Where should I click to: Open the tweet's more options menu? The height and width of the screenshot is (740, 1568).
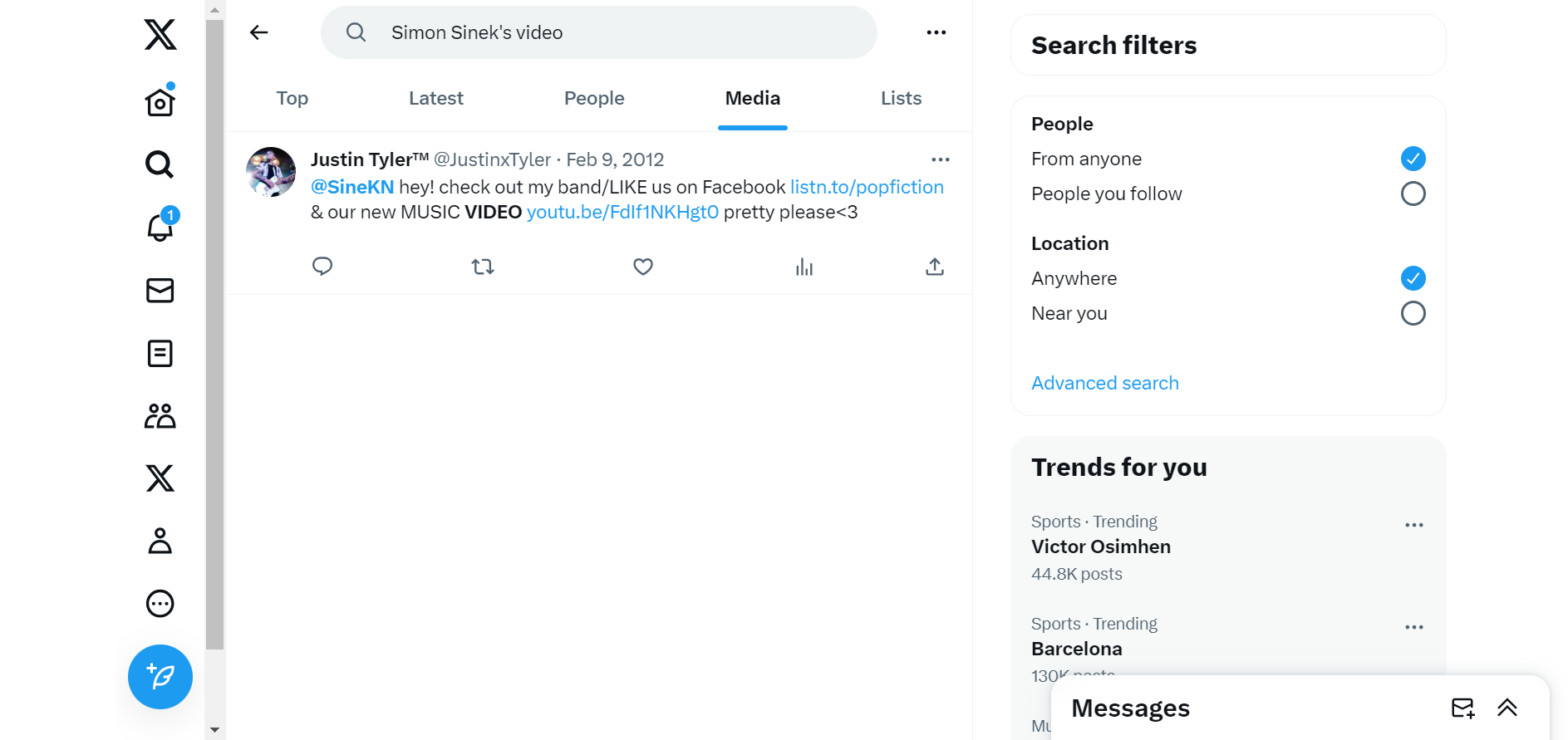click(x=940, y=159)
